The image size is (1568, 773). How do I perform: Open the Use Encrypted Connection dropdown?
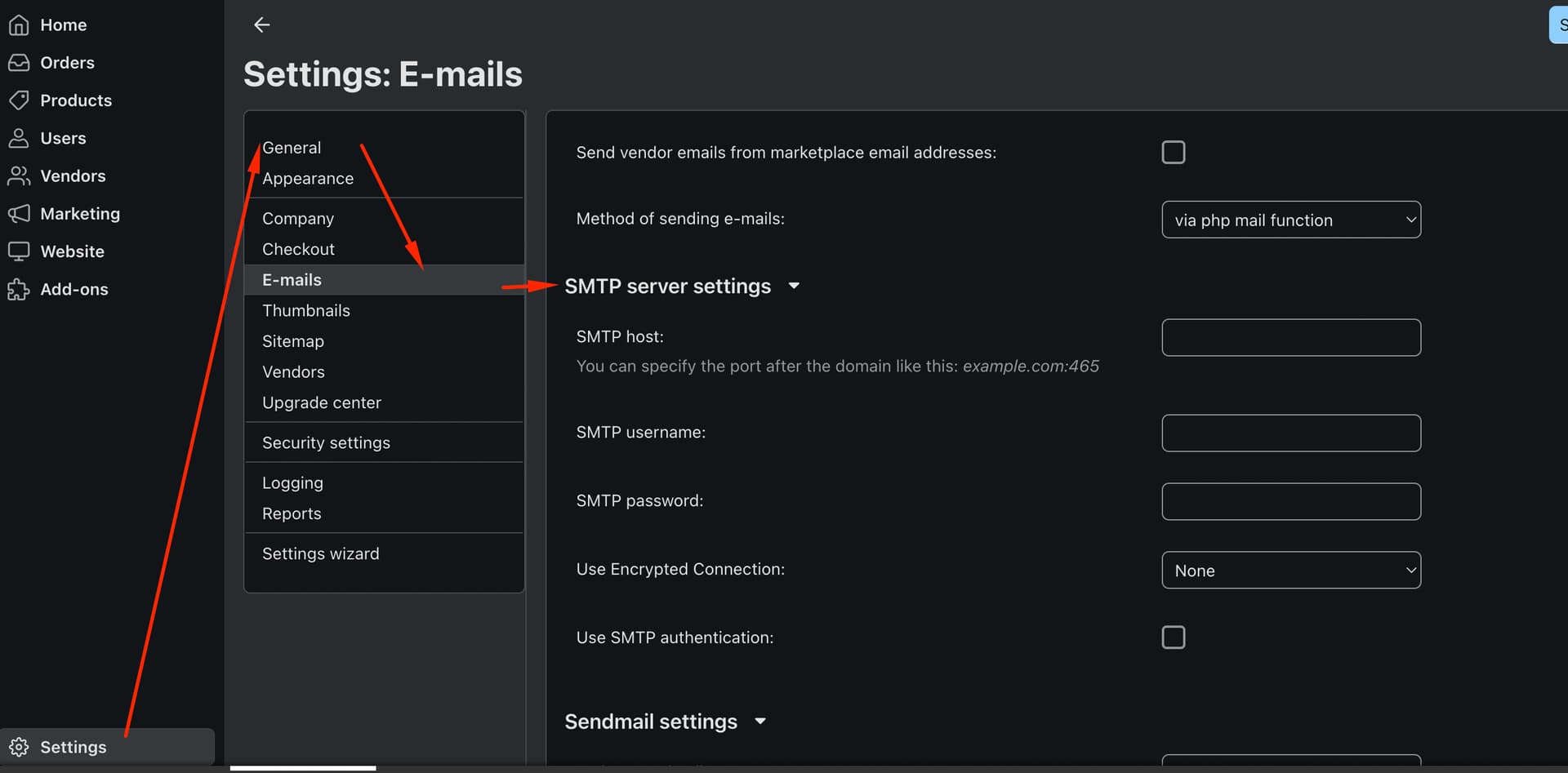[1290, 571]
